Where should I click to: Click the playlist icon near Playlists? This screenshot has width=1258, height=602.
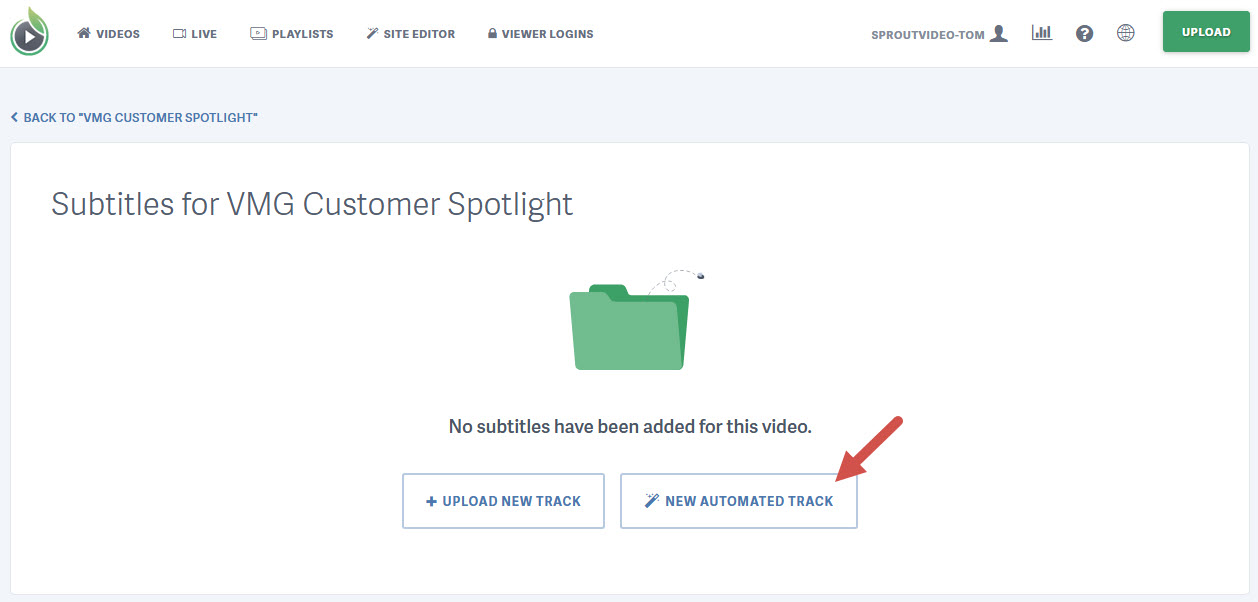[x=257, y=32]
